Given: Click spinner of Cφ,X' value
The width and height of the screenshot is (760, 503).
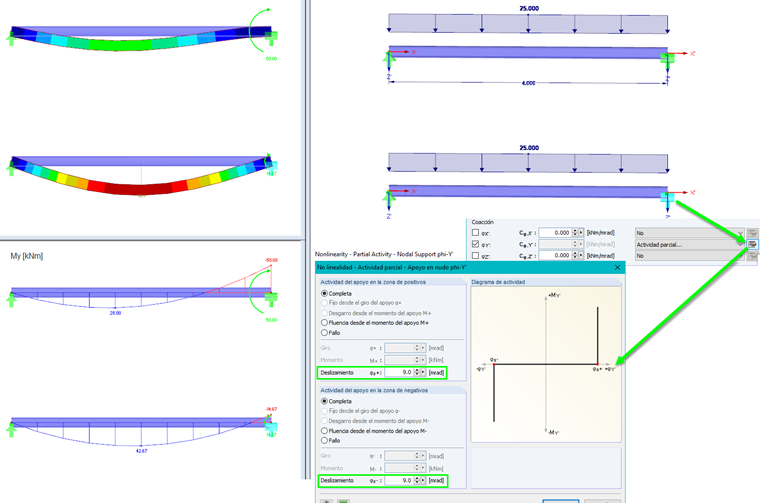Looking at the screenshot, I should coord(574,233).
